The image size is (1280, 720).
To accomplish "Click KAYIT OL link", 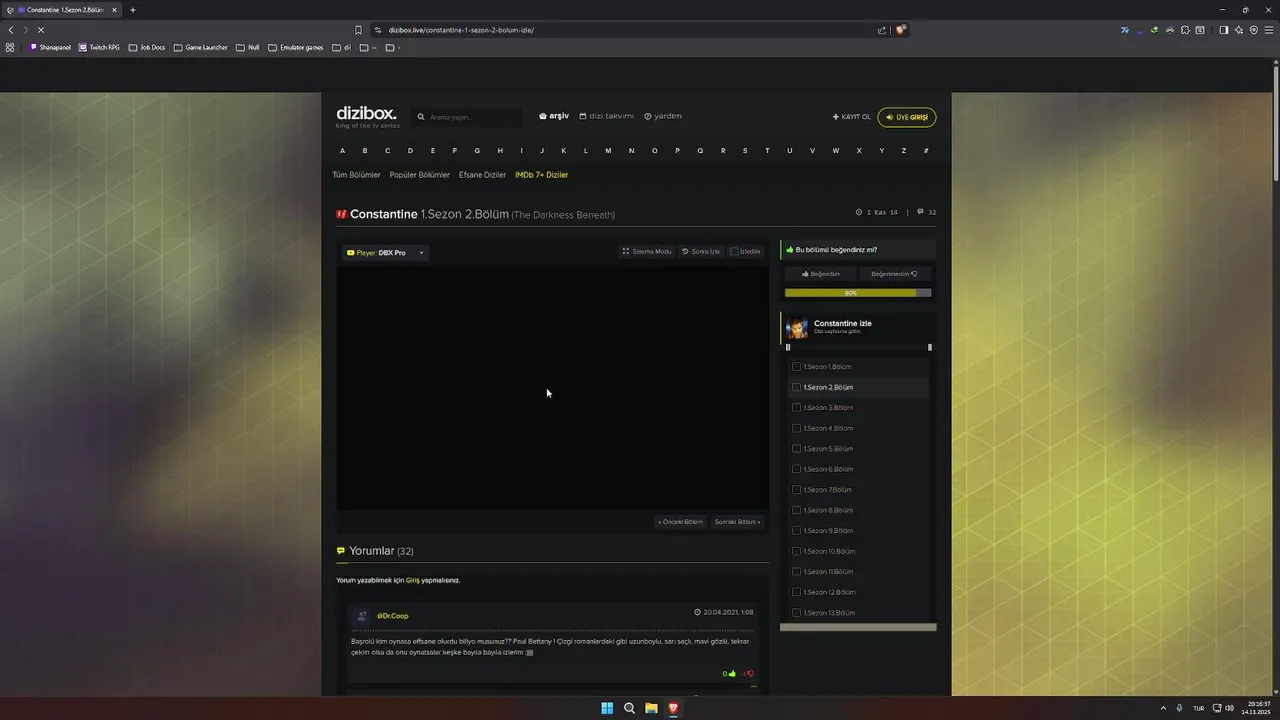I will [x=852, y=117].
